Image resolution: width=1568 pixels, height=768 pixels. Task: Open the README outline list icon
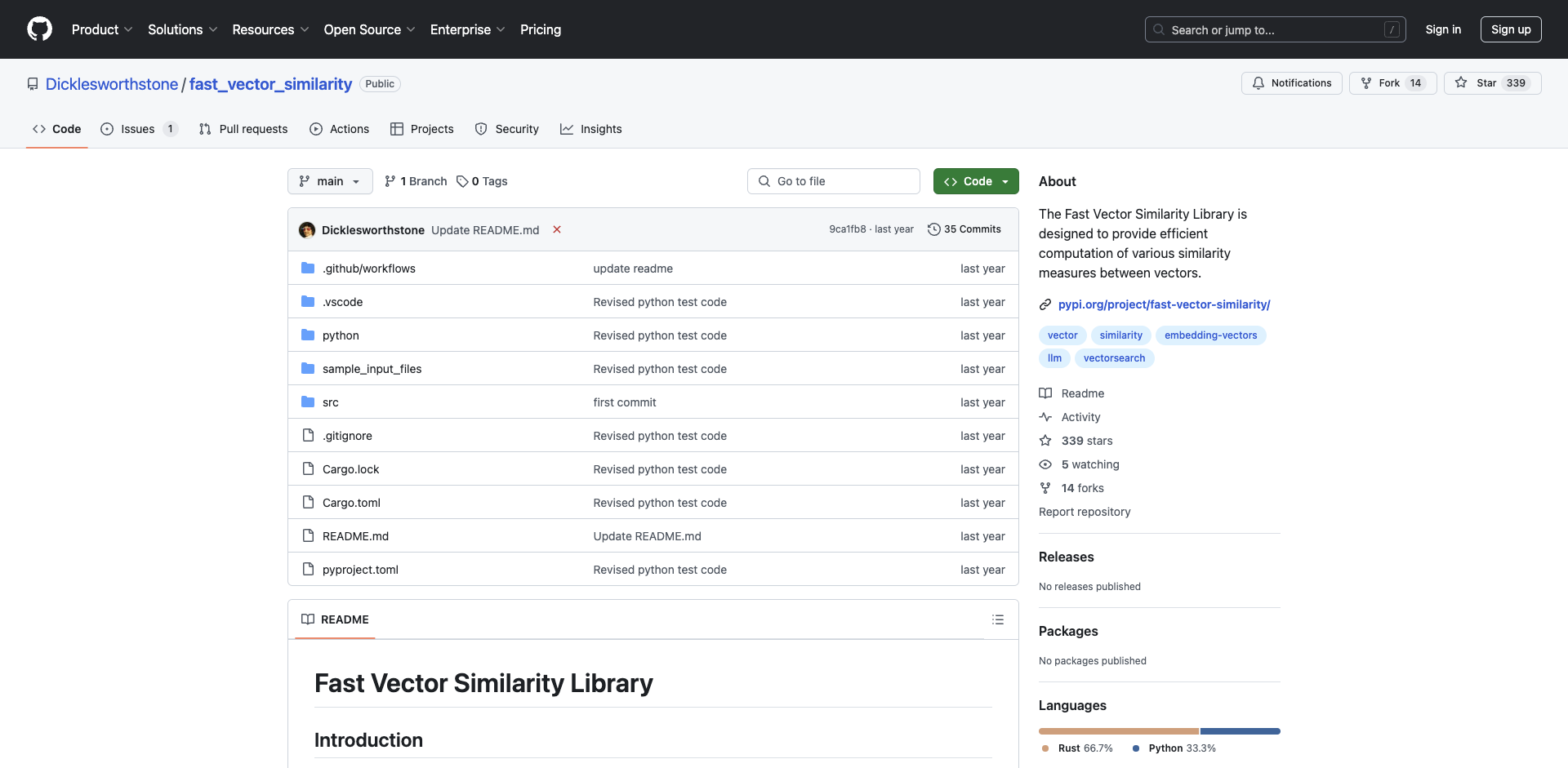pos(997,619)
